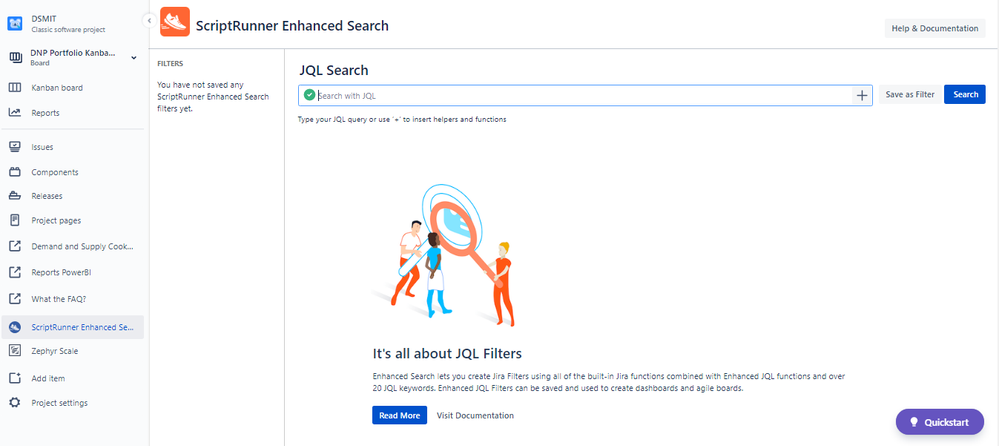Click the Releases ship icon
Screen dimensions: 999x446
[x=15, y=196]
